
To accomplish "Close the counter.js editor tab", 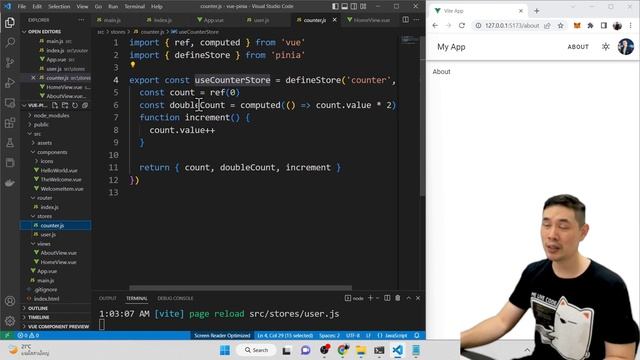I will pos(334,20).
